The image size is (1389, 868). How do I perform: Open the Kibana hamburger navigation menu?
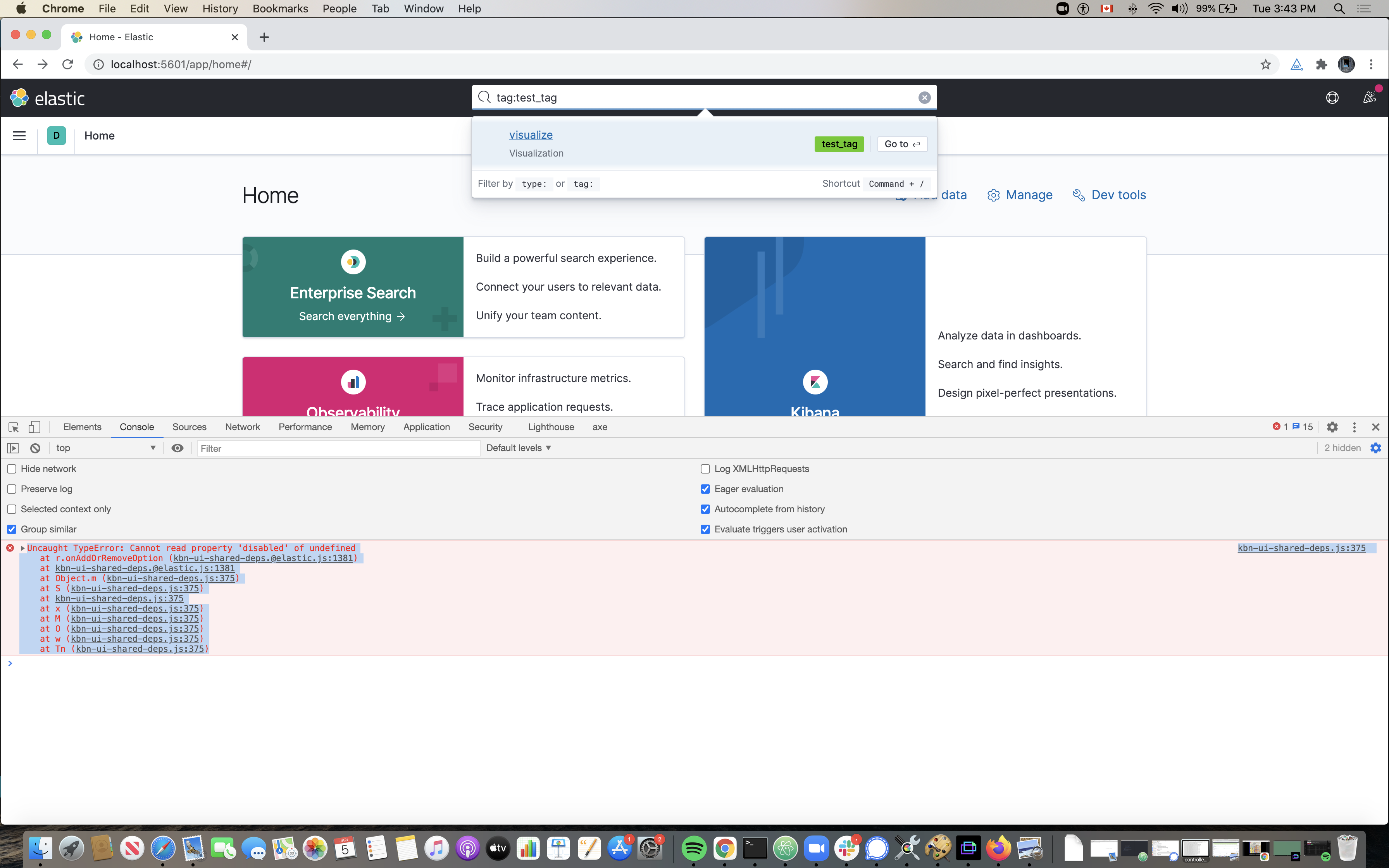pyautogui.click(x=19, y=136)
